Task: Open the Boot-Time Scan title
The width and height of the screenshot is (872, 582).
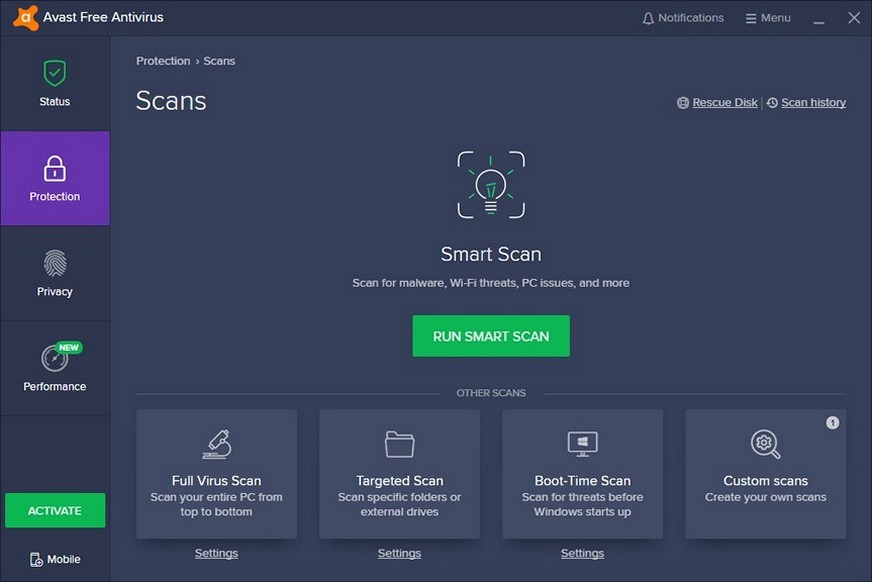Action: tap(582, 481)
